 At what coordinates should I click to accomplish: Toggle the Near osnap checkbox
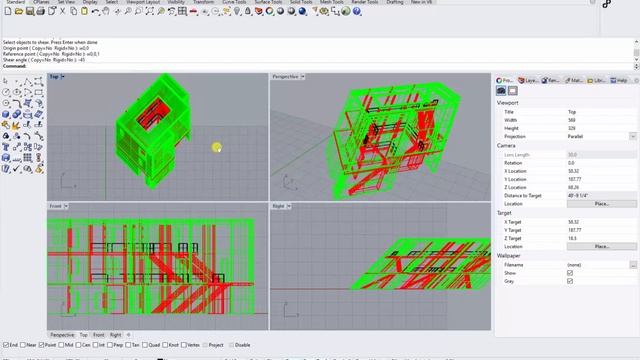[x=23, y=345]
